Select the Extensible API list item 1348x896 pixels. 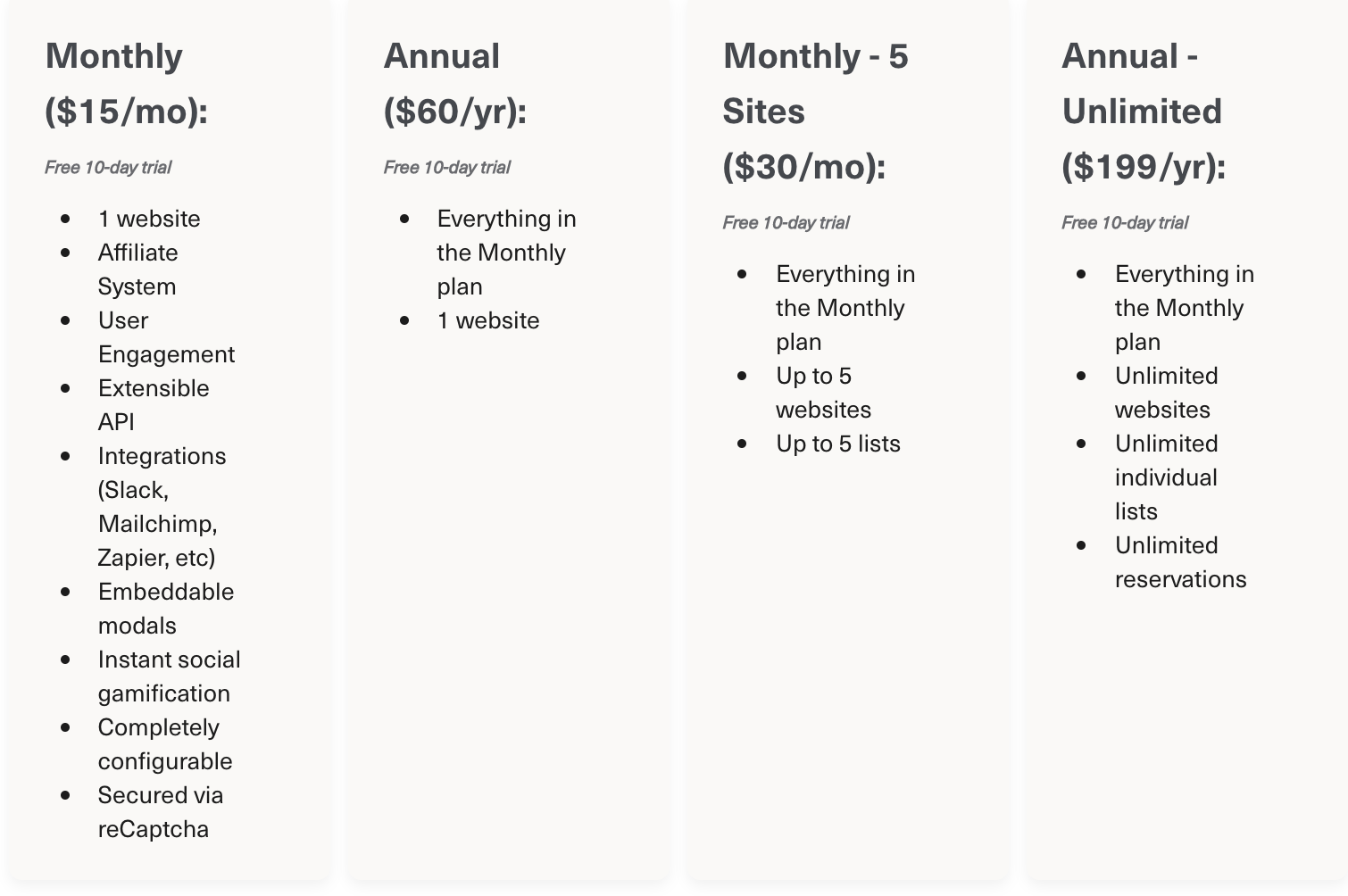(154, 405)
